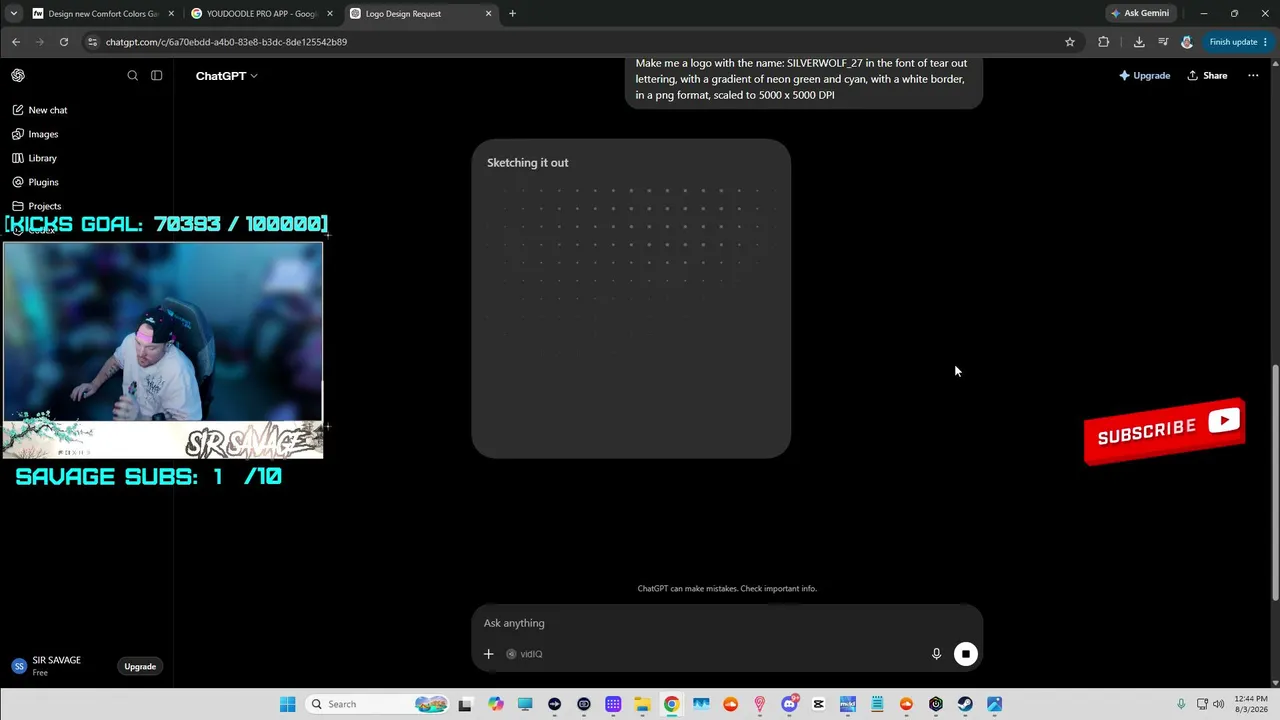
Task: Open the conversation options three-dot menu
Action: tap(1253, 76)
